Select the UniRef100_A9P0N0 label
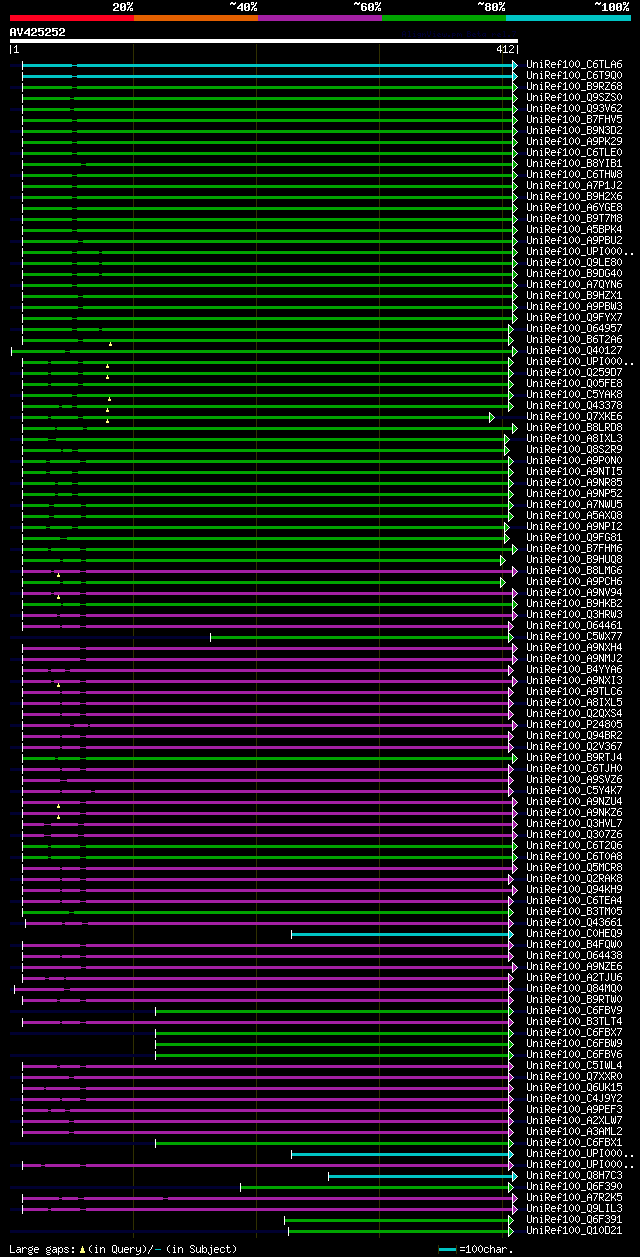 [574, 460]
